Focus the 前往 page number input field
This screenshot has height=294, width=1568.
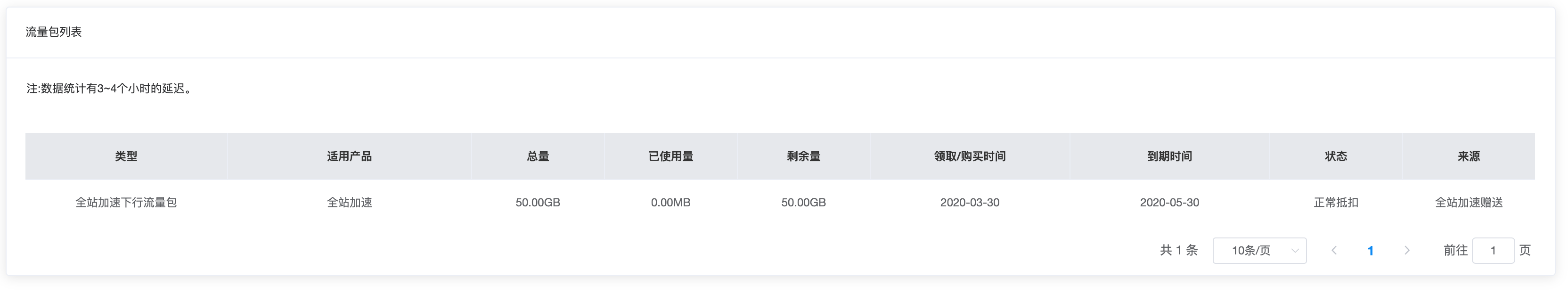[1493, 250]
